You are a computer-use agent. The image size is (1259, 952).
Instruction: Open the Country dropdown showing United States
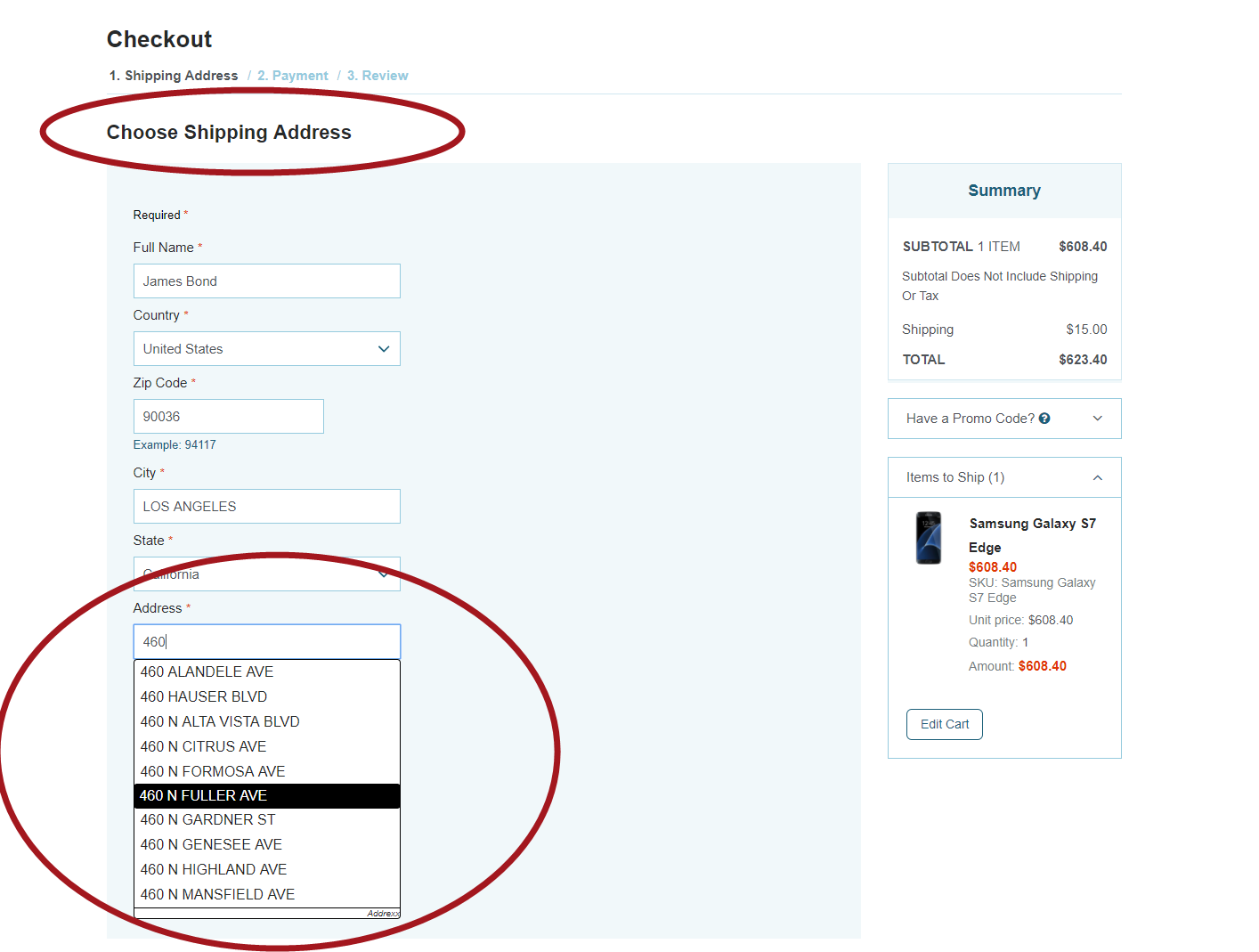point(266,349)
